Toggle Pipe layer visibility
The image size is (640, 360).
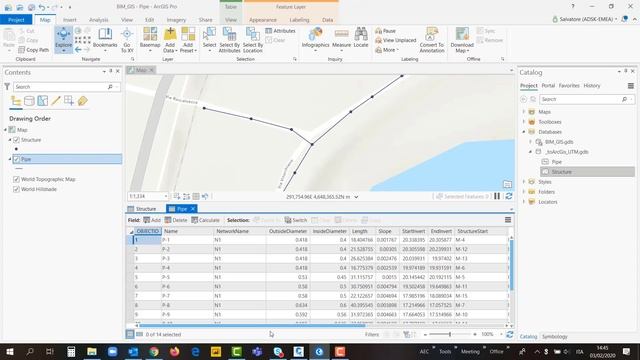point(16,159)
